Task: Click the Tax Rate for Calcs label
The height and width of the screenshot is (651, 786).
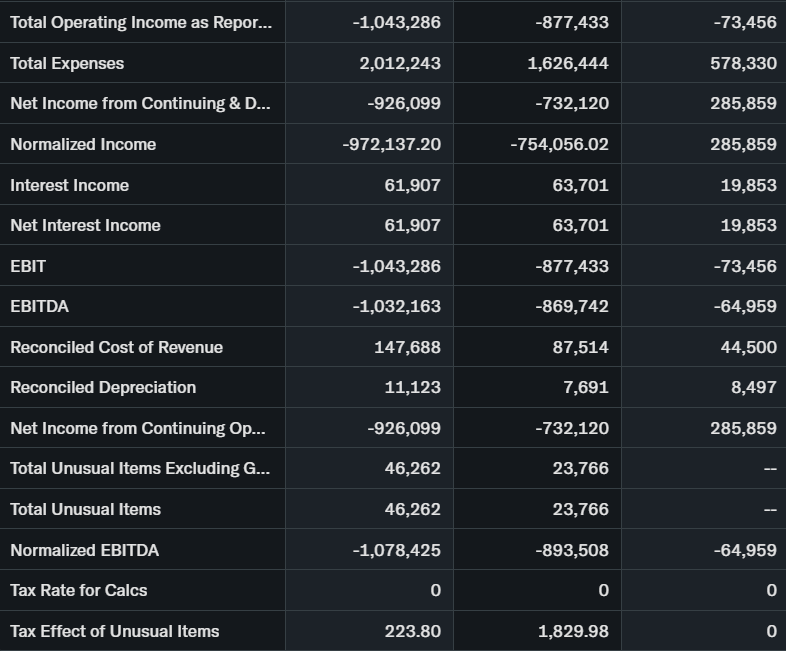Action: [x=78, y=590]
